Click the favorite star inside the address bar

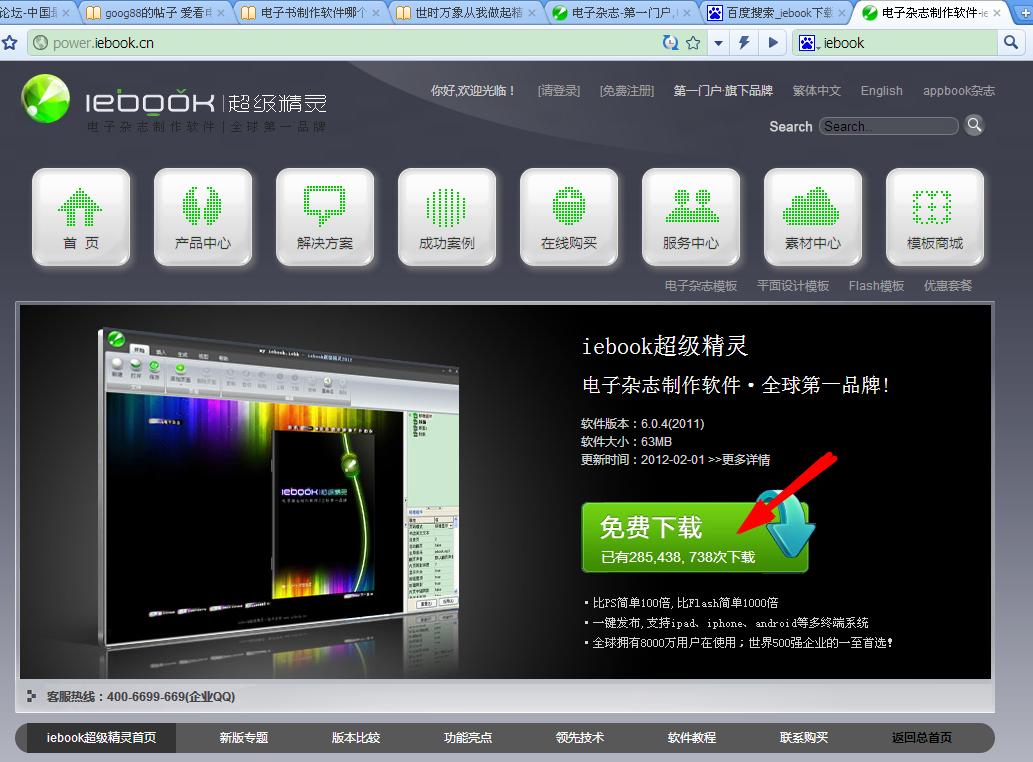coord(693,43)
